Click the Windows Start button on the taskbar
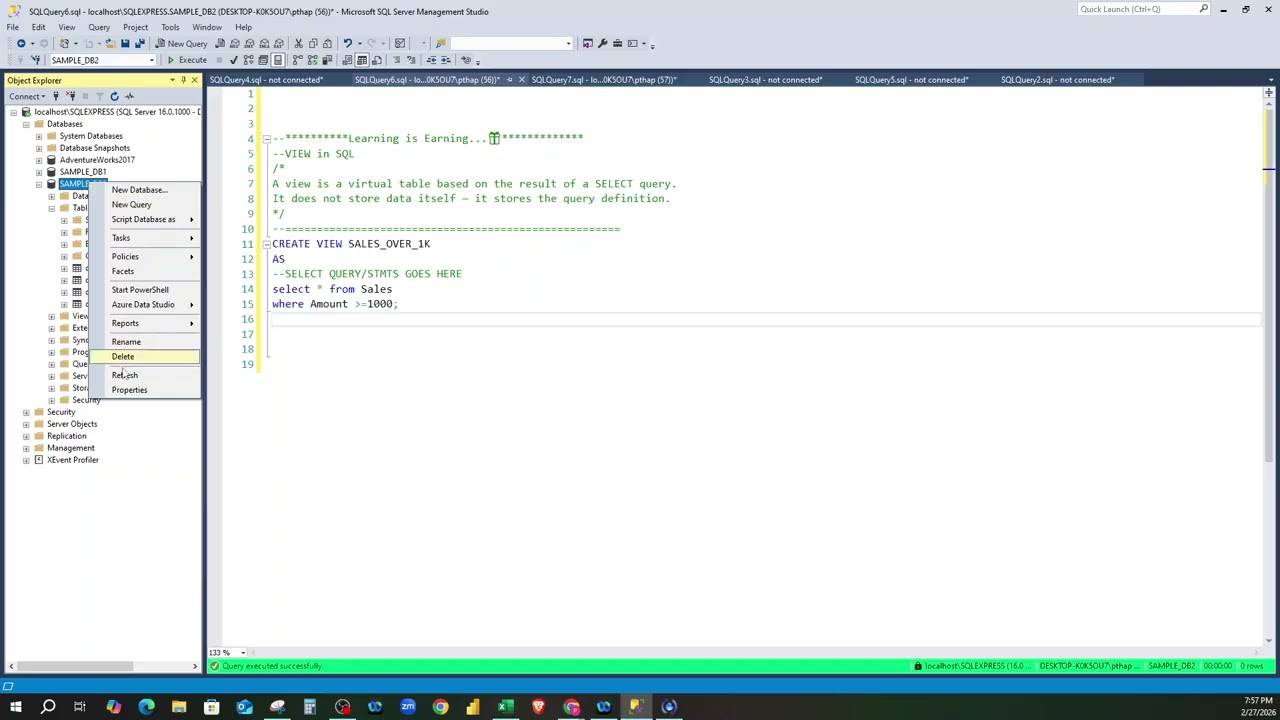The width and height of the screenshot is (1280, 720). [16, 707]
